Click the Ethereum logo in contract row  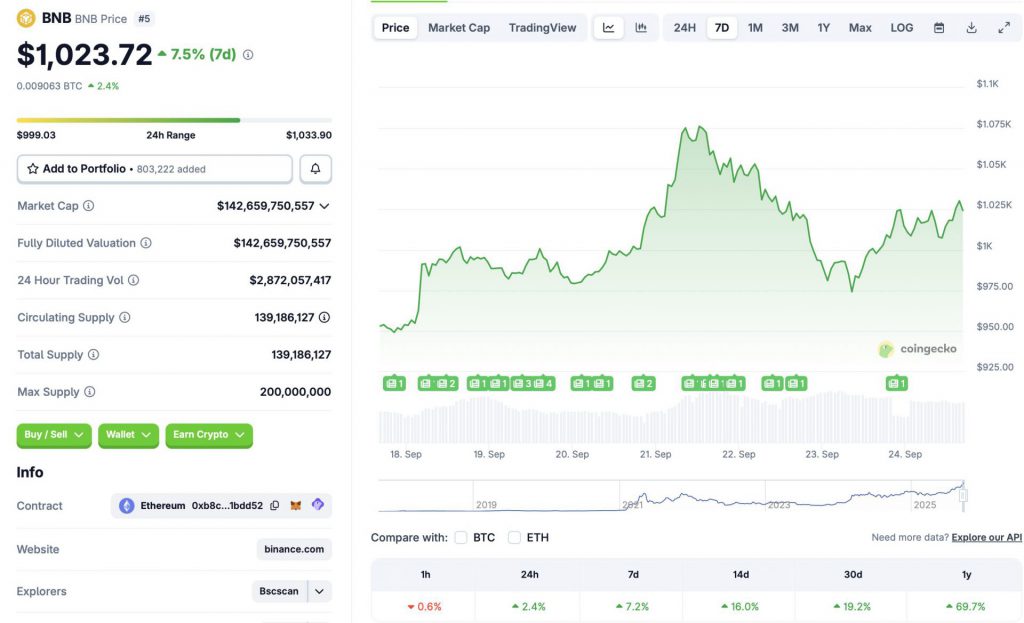127,505
